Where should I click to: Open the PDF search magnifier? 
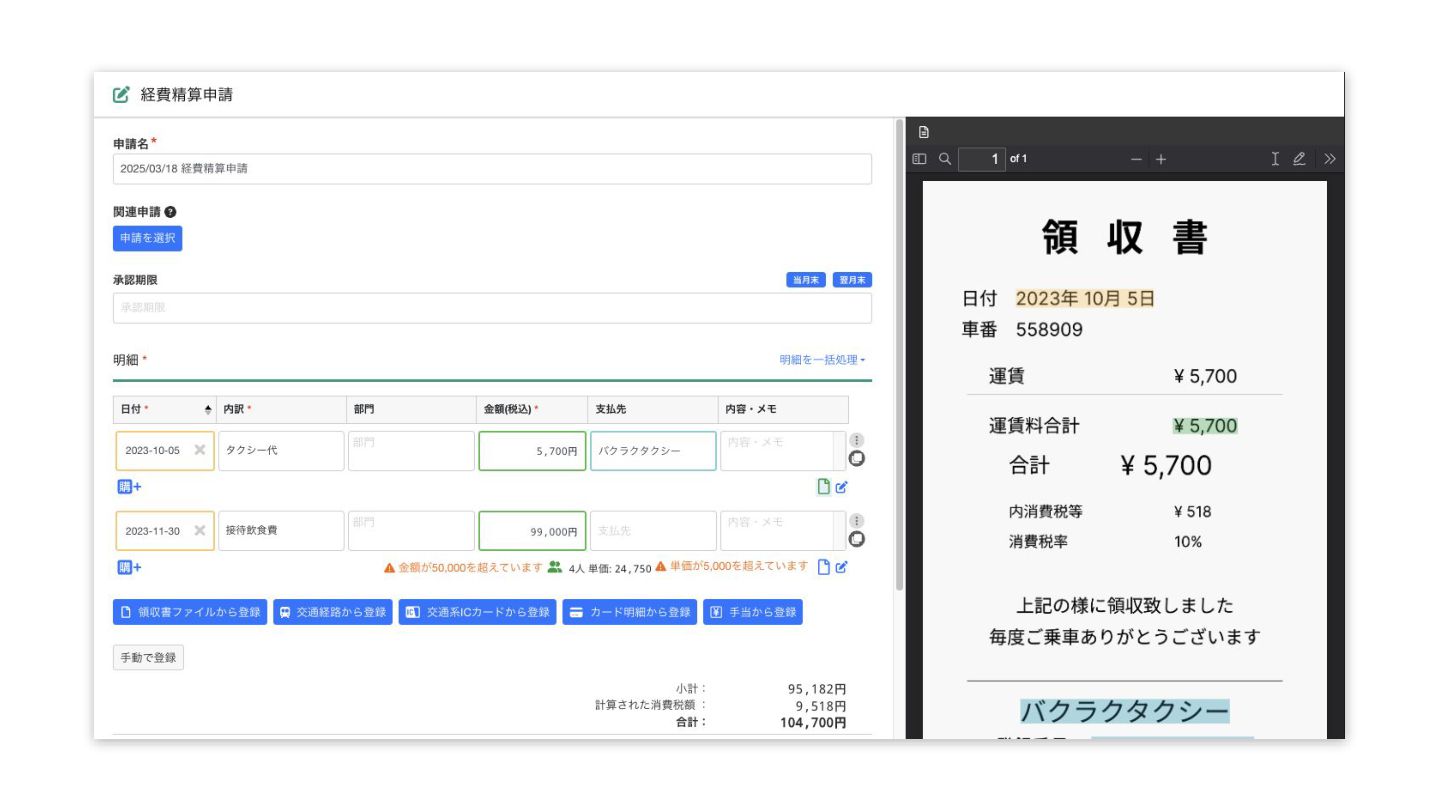point(945,159)
